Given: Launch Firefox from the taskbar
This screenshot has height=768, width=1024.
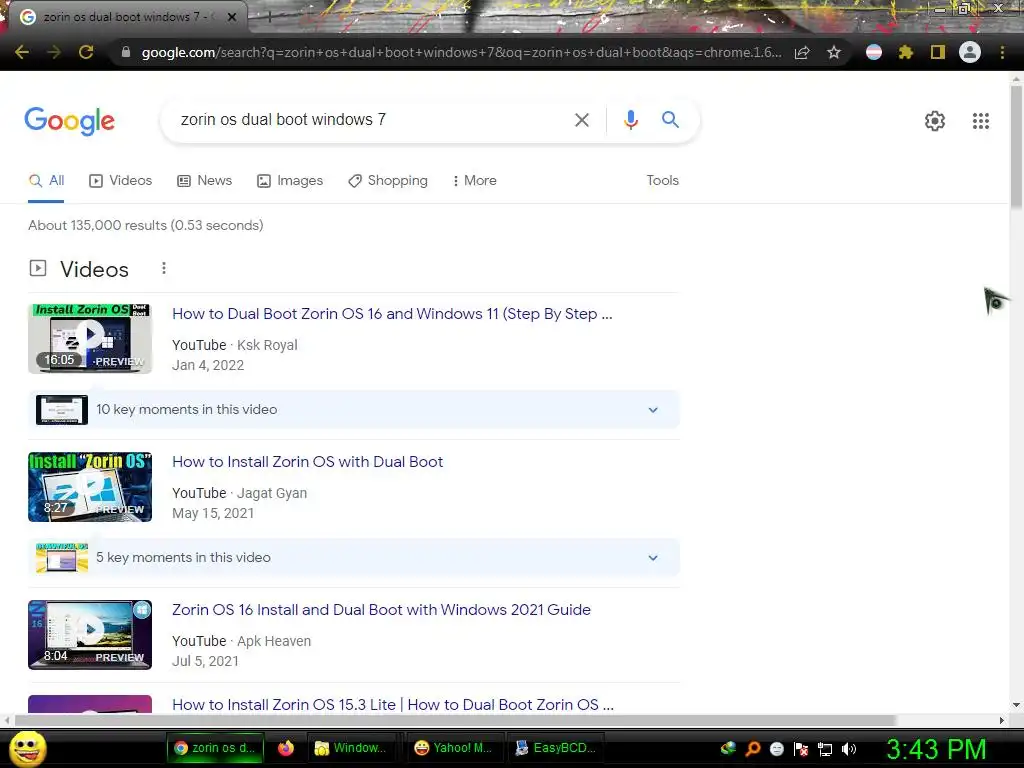Looking at the screenshot, I should click(x=286, y=748).
